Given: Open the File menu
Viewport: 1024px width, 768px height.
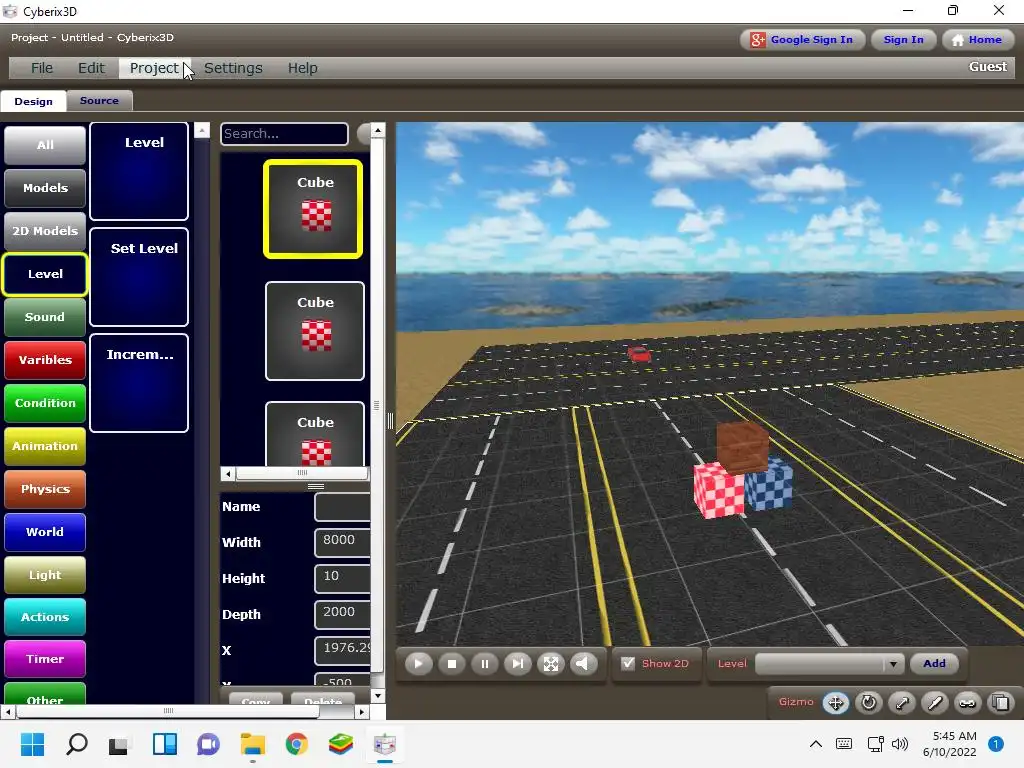Looking at the screenshot, I should point(42,68).
